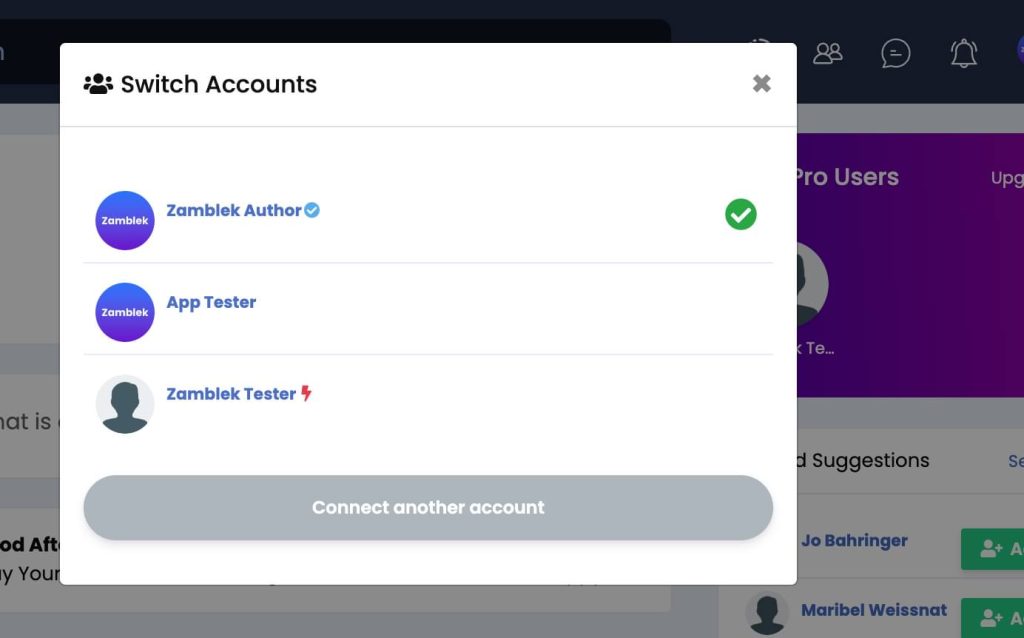Open Maribel Weissnat's profile
This screenshot has height=638, width=1024.
(x=874, y=610)
